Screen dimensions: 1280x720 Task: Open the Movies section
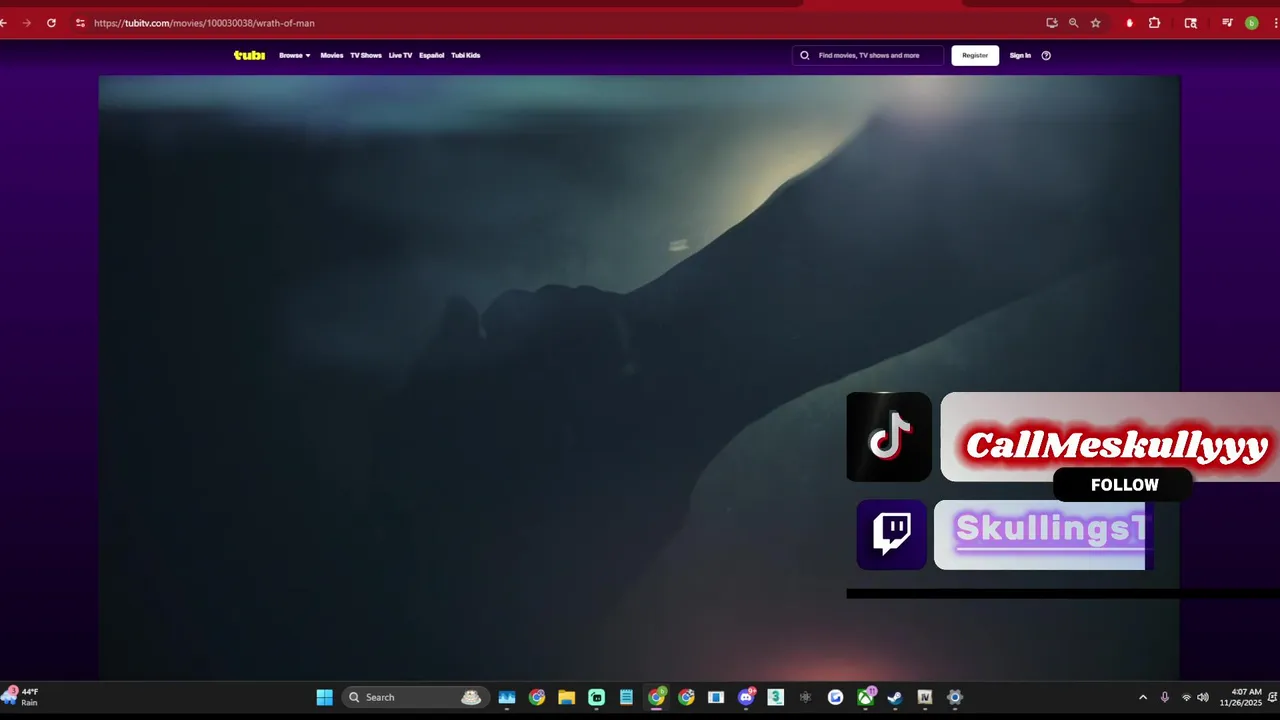pos(332,55)
